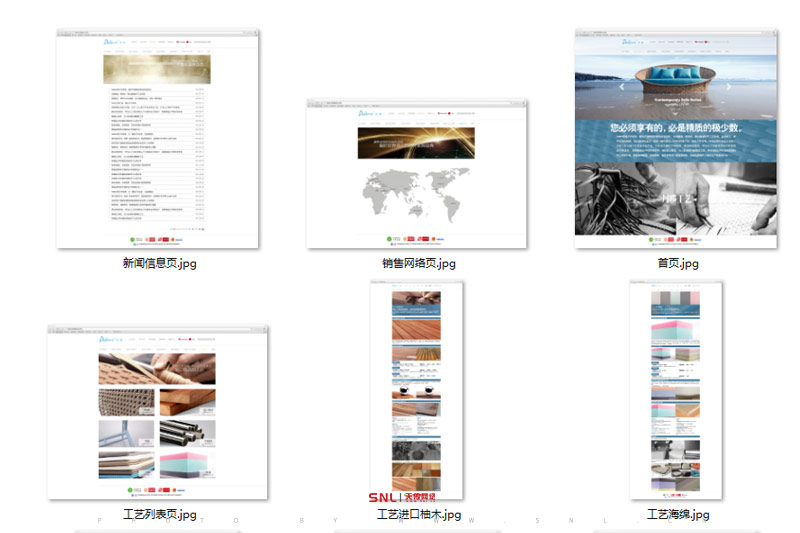The width and height of the screenshot is (800, 533).
Task: Select the 新闻信息页.jpg filename label
Action: click(x=159, y=263)
